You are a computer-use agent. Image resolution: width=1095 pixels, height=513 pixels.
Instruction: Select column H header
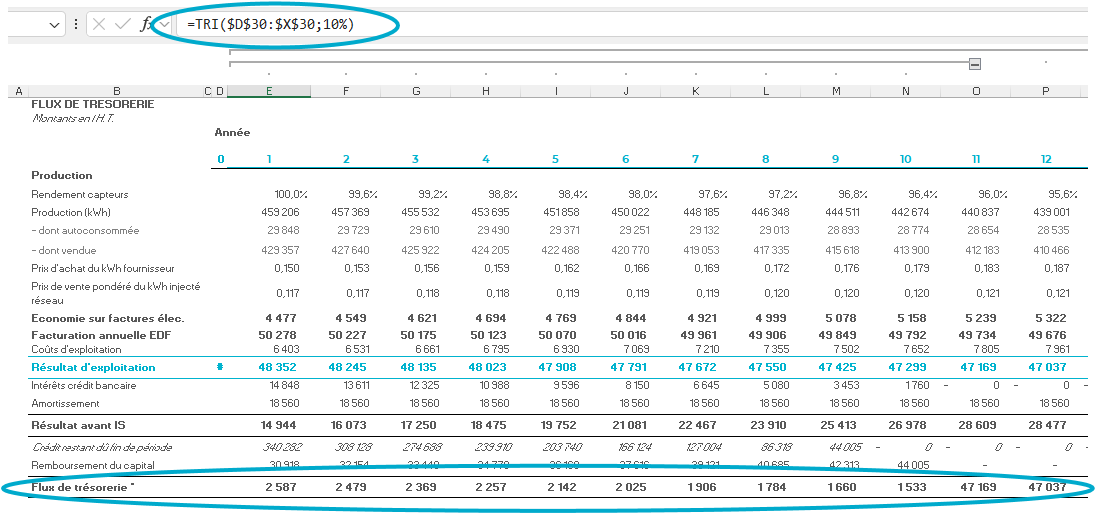click(486, 91)
